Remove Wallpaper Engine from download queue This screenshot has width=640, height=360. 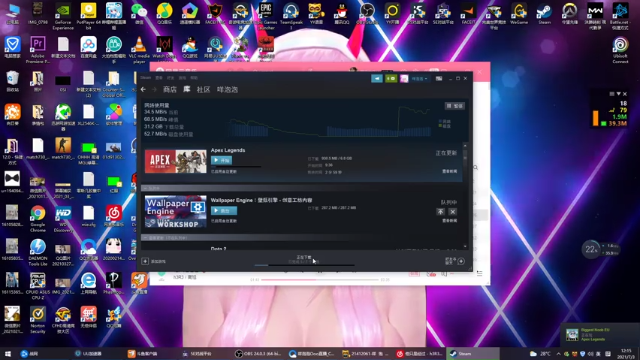point(453,211)
